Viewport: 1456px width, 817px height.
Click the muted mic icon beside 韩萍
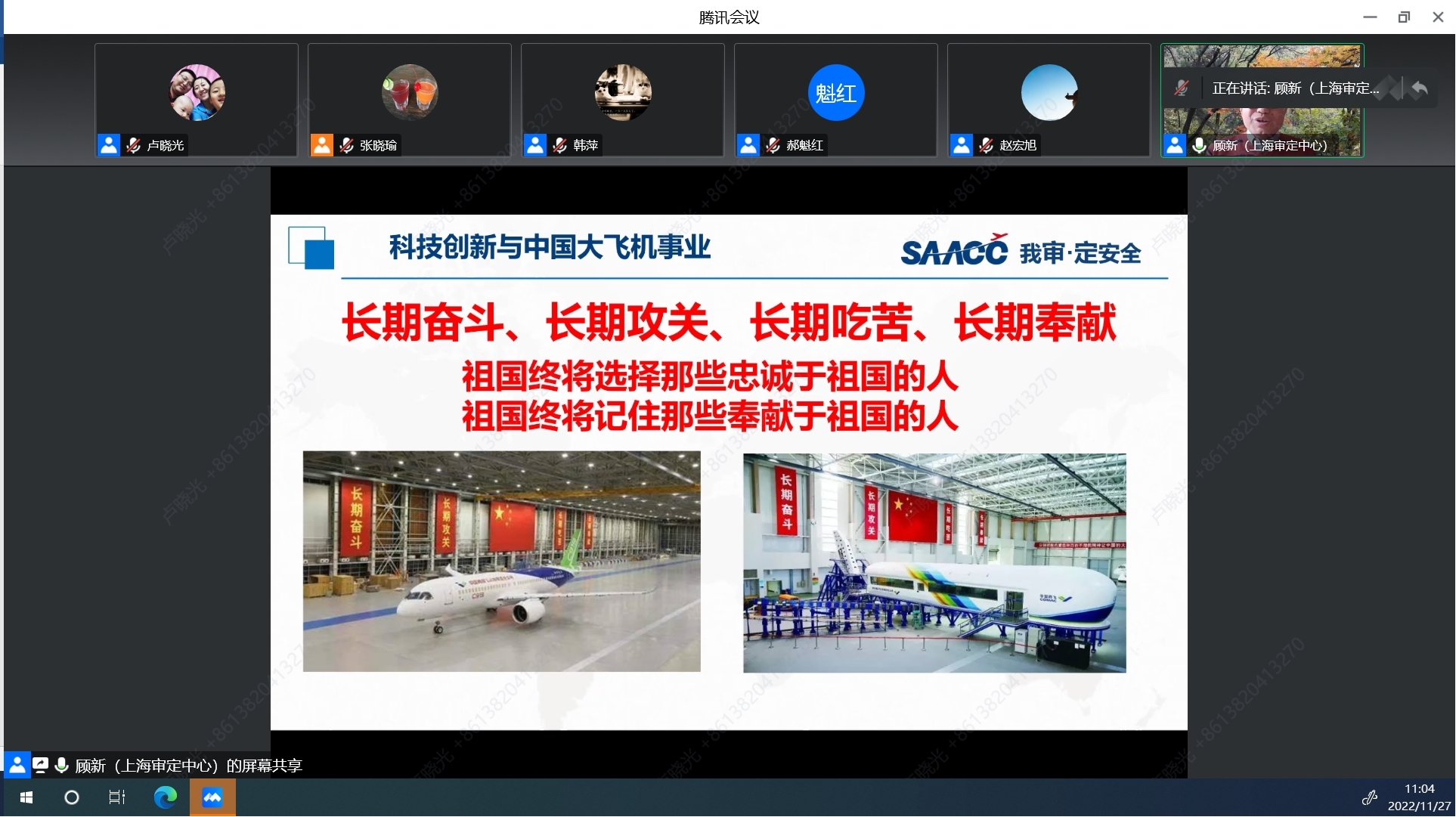(560, 145)
